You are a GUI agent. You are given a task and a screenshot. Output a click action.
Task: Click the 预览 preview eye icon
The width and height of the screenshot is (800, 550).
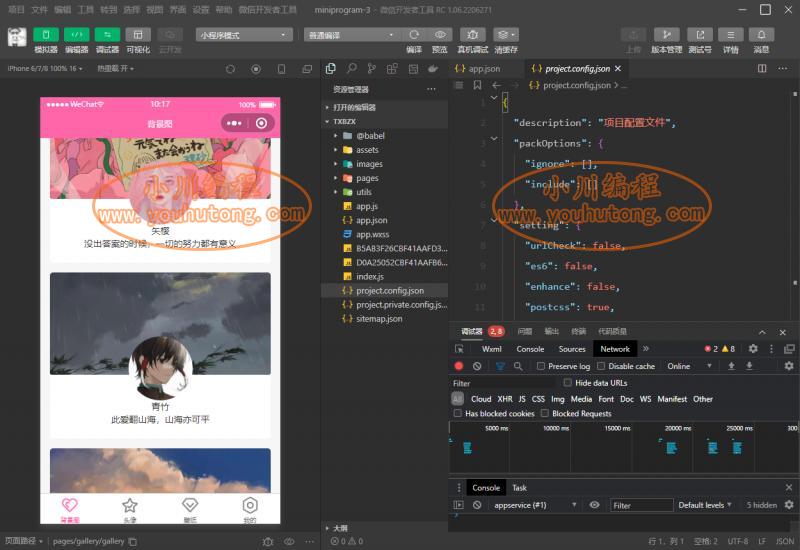point(440,35)
